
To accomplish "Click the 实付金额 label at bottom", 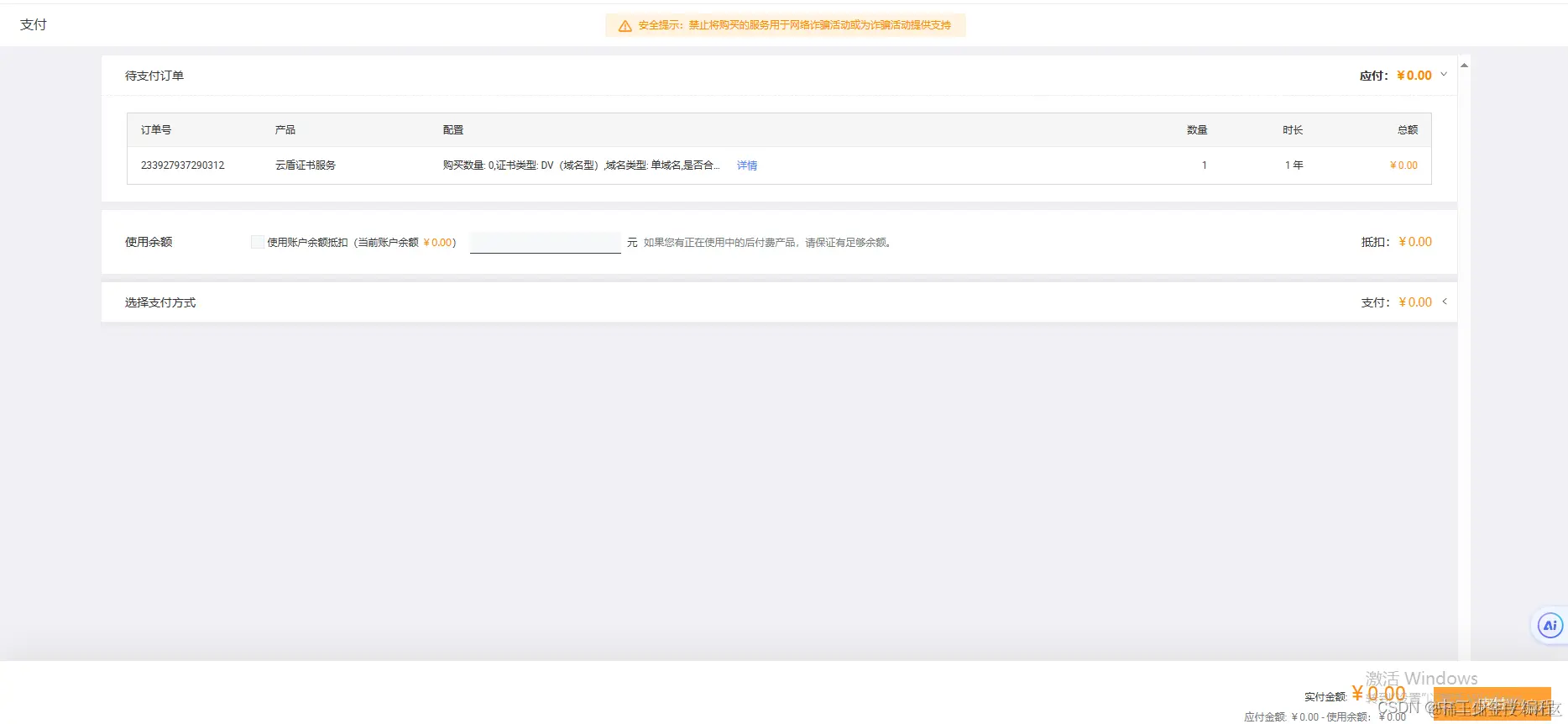I will click(x=1325, y=697).
